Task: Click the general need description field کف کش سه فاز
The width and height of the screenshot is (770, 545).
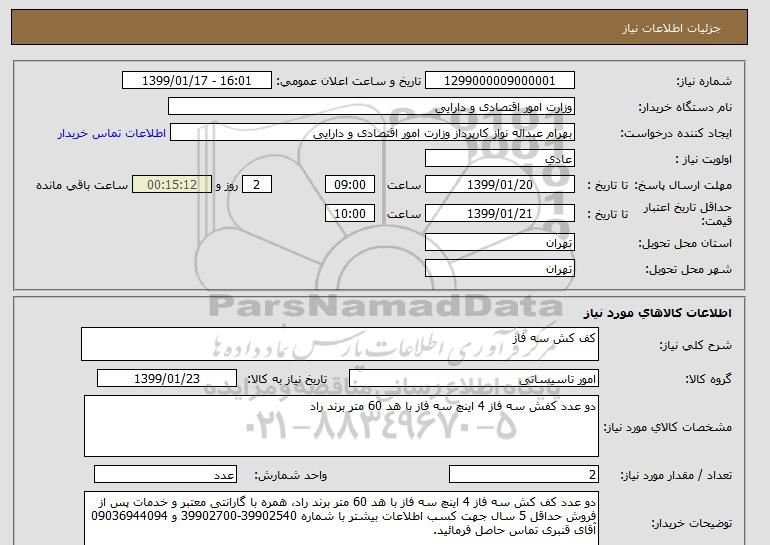Action: click(340, 344)
